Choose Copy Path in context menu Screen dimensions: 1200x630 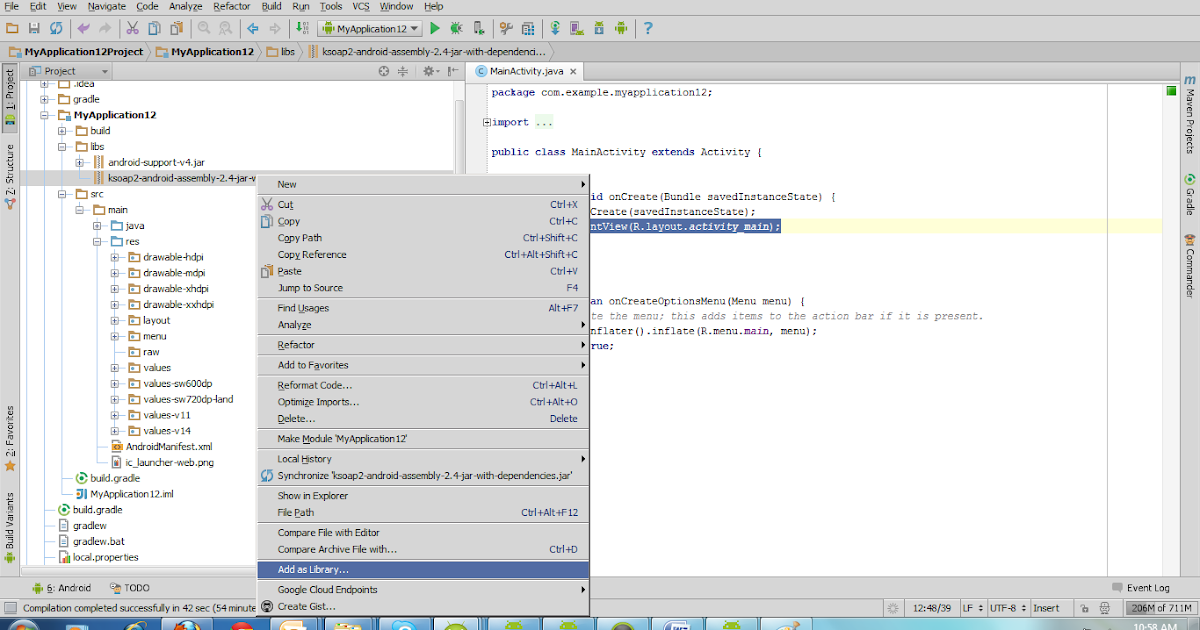(x=424, y=238)
